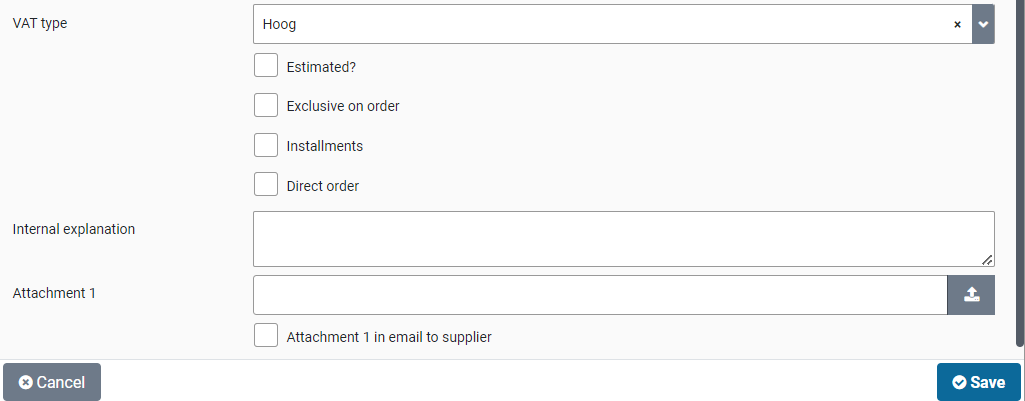This screenshot has height=401, width=1025.
Task: Click the upload icon for Attachment 1
Action: pos(971,295)
